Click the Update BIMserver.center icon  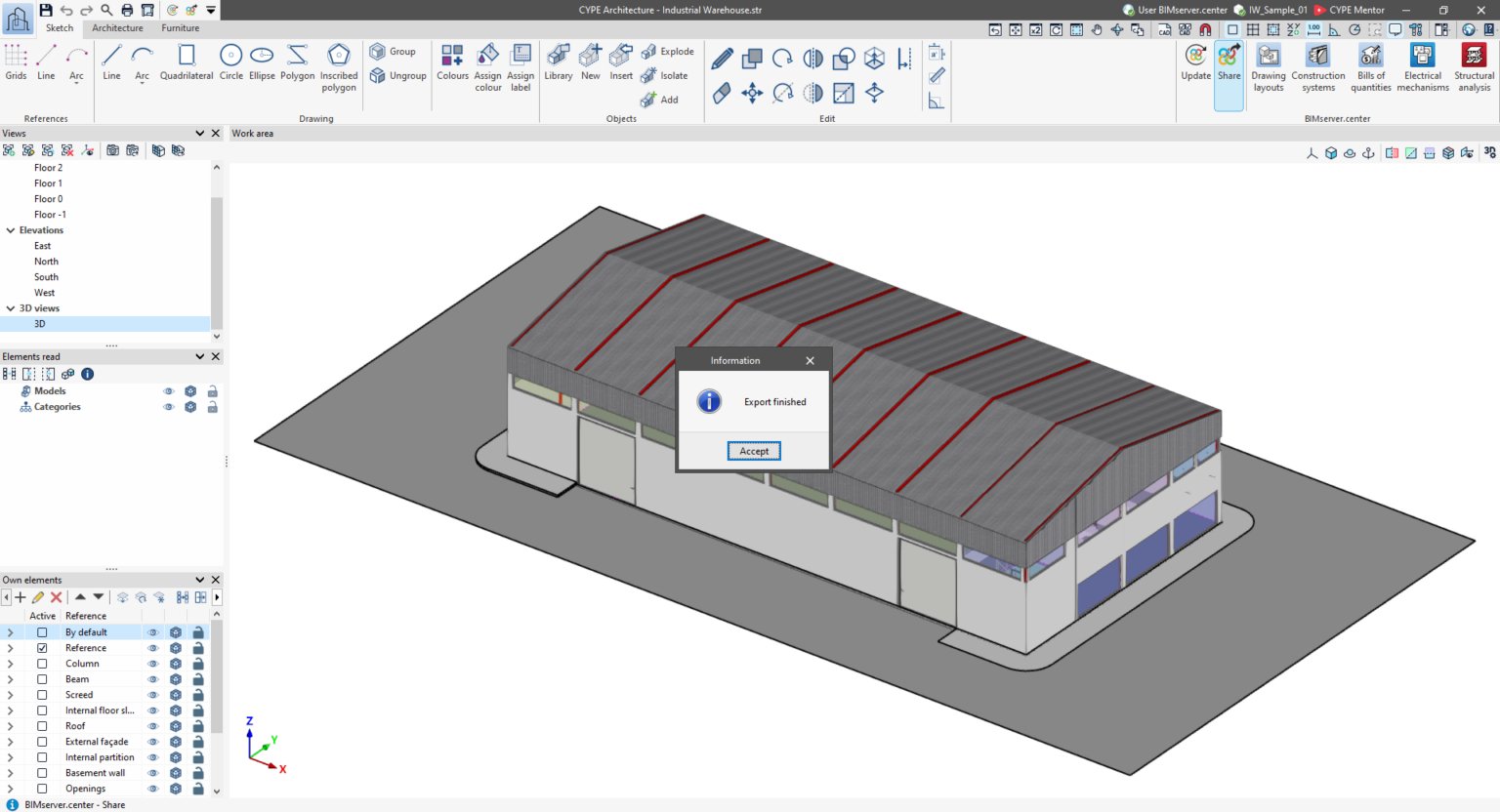click(x=1195, y=61)
